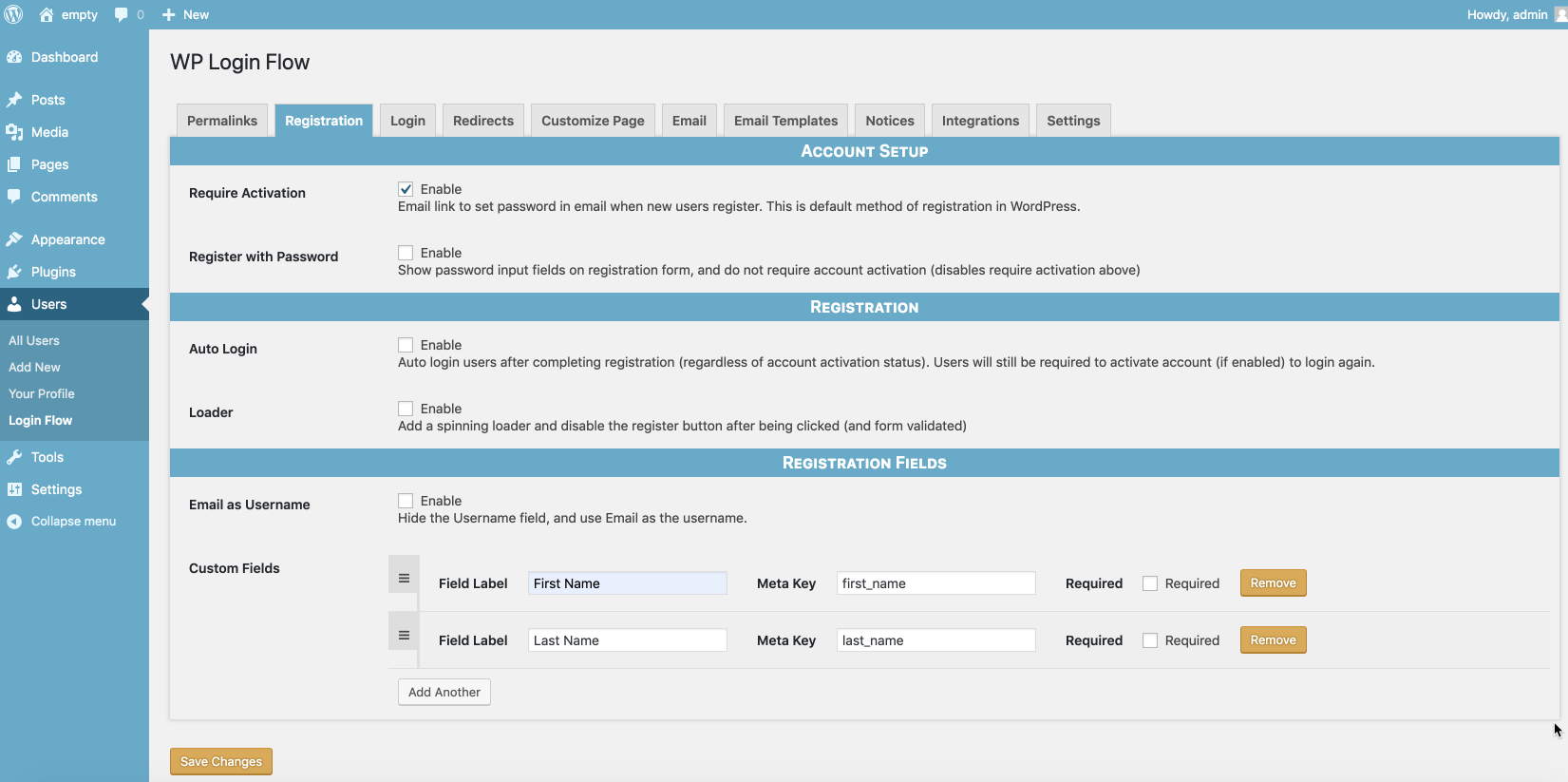Image resolution: width=1568 pixels, height=782 pixels.
Task: Remove the First Name custom field
Action: [1273, 583]
